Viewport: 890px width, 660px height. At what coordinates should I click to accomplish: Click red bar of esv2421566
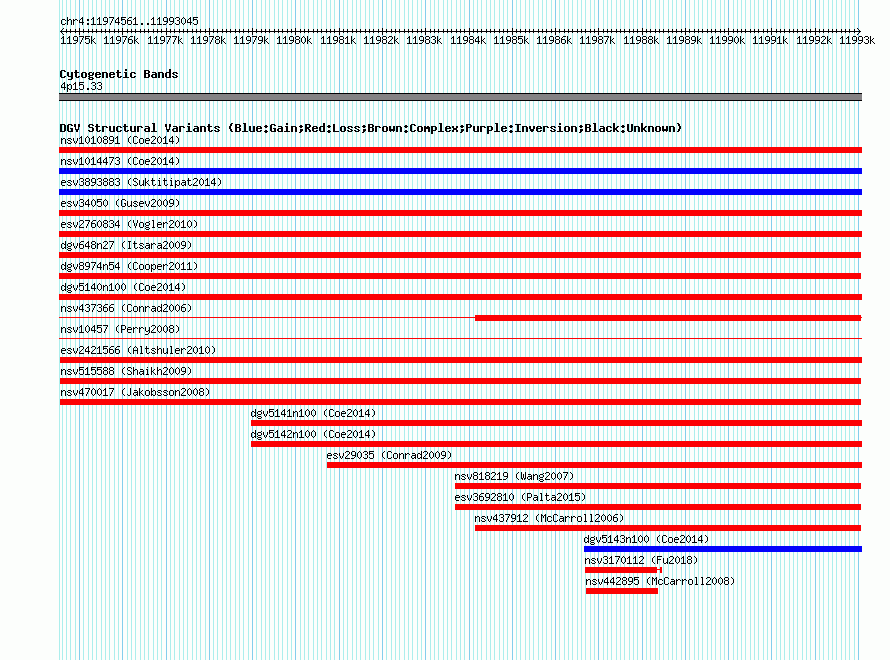click(460, 360)
